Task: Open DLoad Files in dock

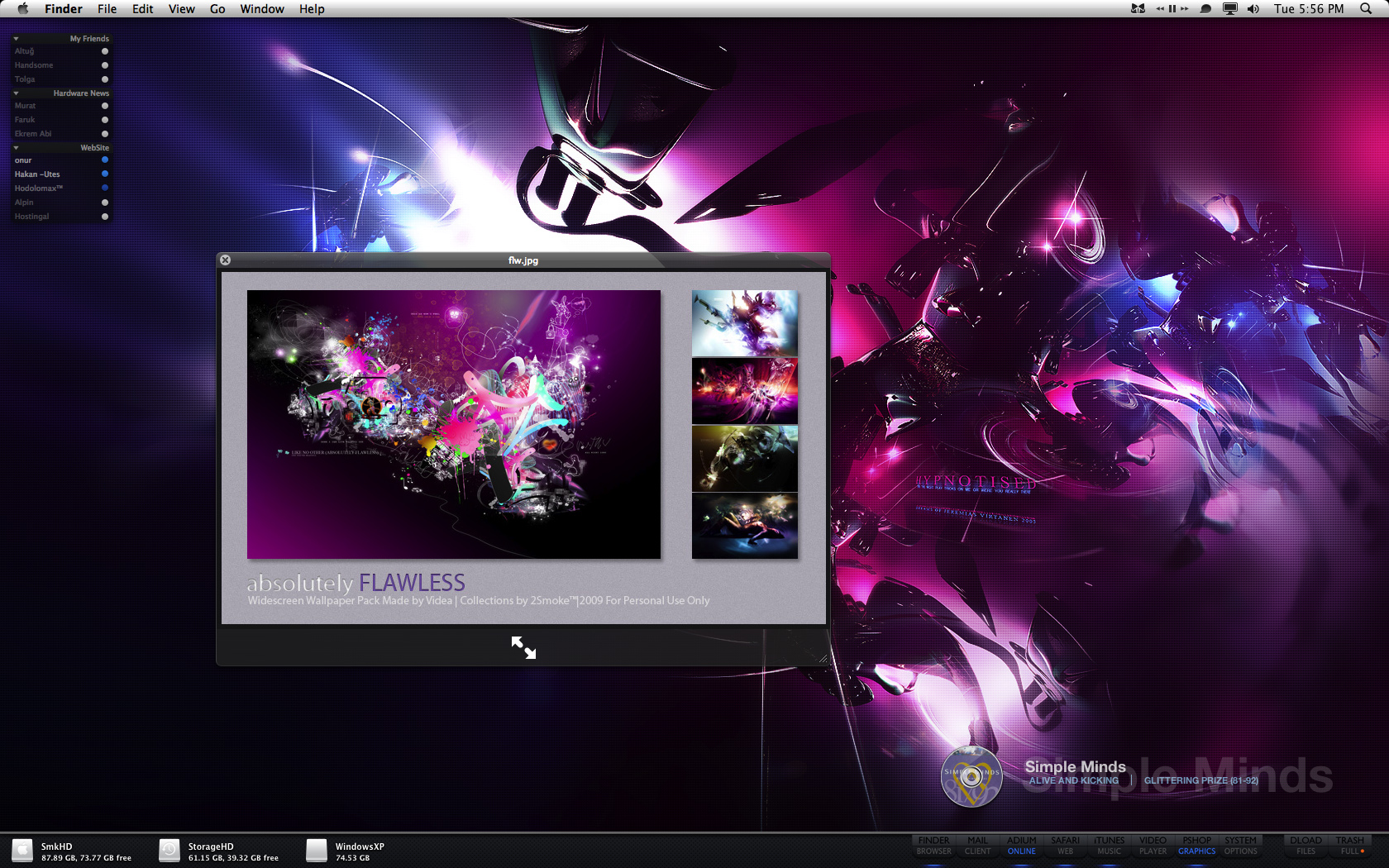Action: [1305, 846]
